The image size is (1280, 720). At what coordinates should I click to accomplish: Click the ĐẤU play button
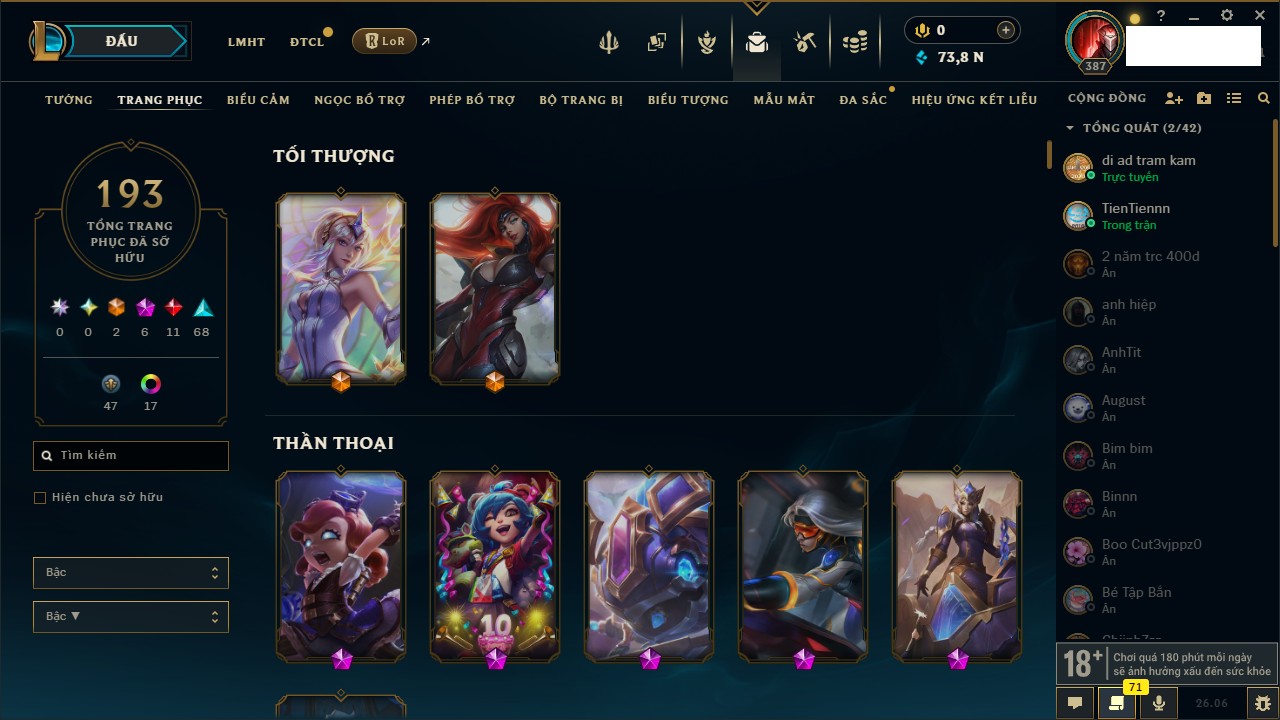(121, 41)
